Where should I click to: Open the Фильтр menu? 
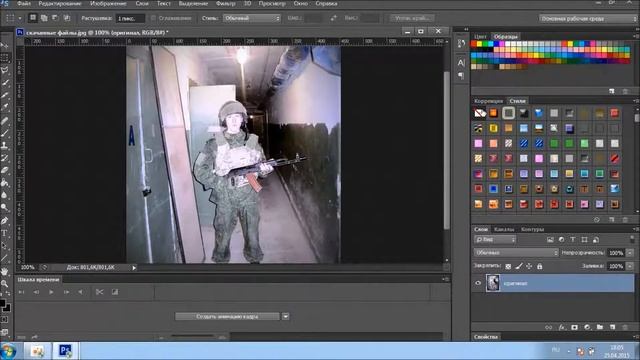click(225, 3)
